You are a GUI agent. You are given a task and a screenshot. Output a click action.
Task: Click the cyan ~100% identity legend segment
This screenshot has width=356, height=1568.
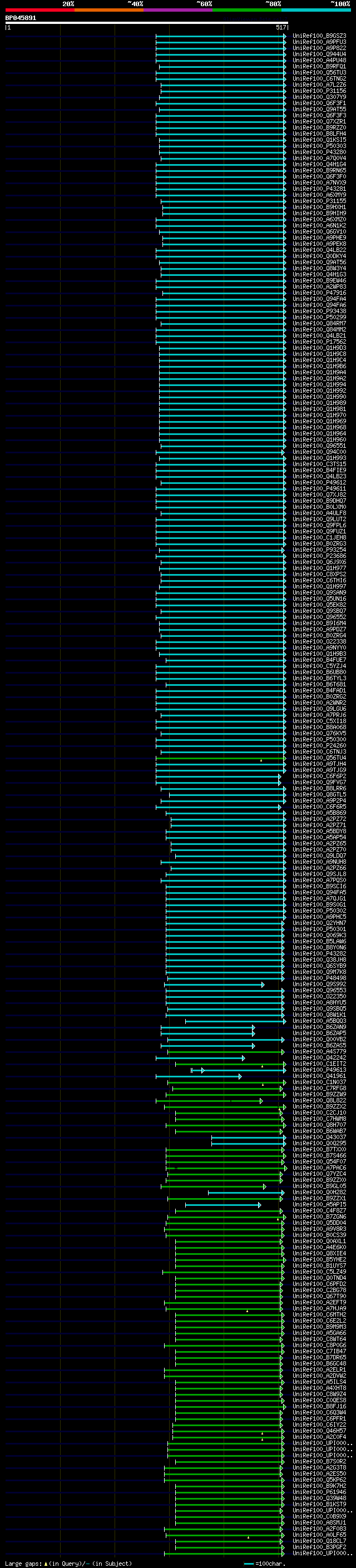click(x=317, y=11)
